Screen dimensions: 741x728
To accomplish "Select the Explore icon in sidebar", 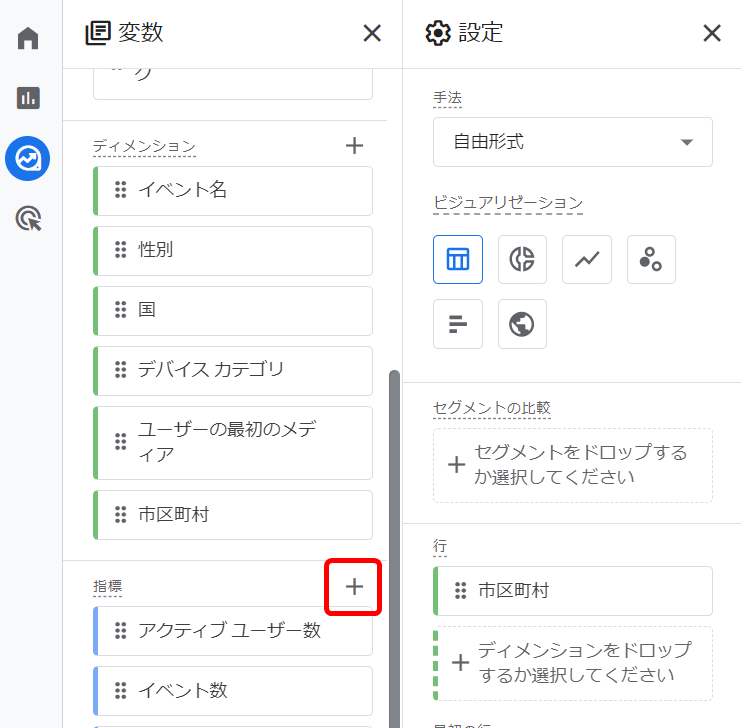I will [x=28, y=158].
